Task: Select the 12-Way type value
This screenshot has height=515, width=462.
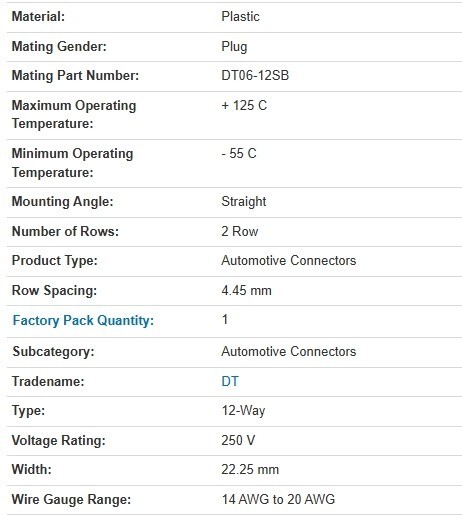Action: coord(243,411)
